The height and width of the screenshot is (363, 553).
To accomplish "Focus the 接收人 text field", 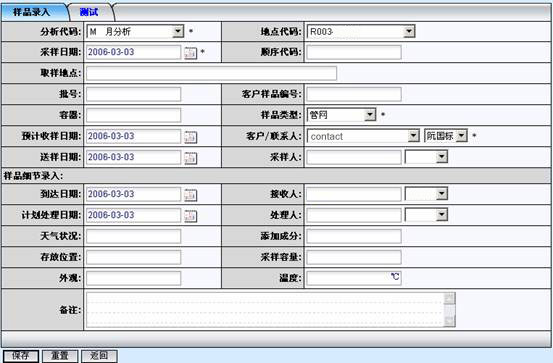I will [354, 194].
